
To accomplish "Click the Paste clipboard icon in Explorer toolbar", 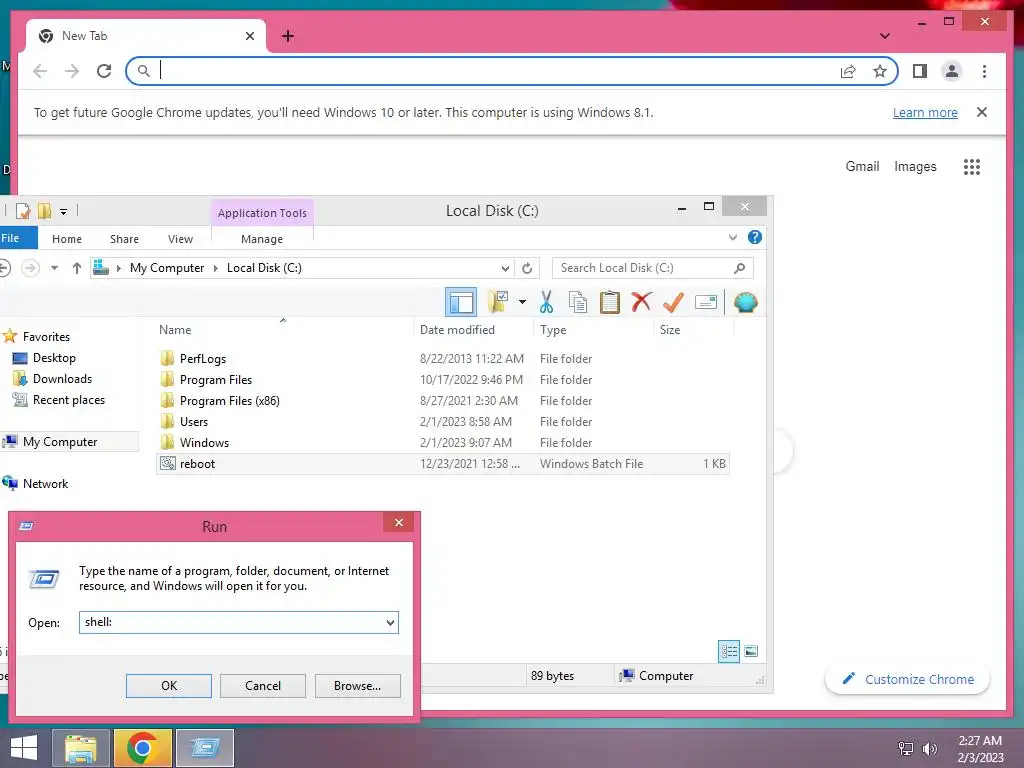I will coord(609,302).
